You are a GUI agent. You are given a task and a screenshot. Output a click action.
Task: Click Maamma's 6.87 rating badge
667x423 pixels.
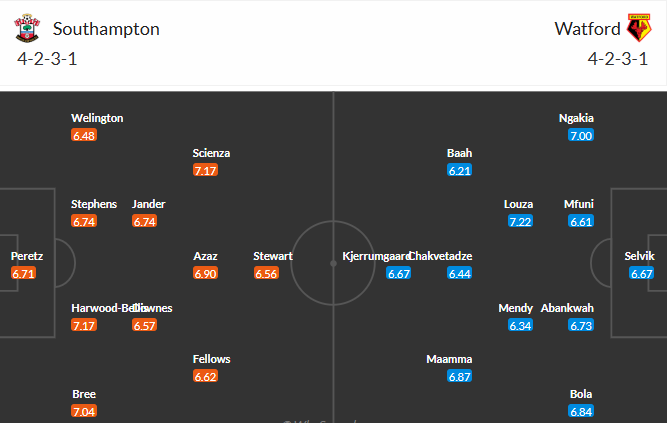(460, 377)
